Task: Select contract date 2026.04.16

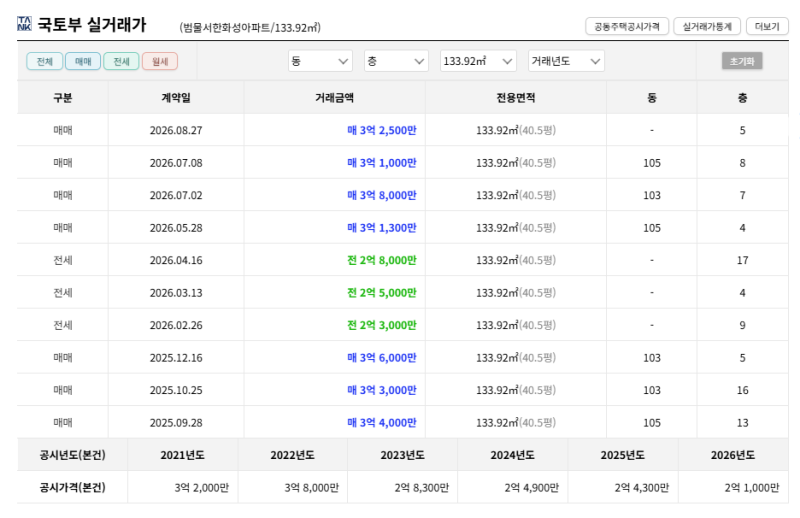Action: 176,260
